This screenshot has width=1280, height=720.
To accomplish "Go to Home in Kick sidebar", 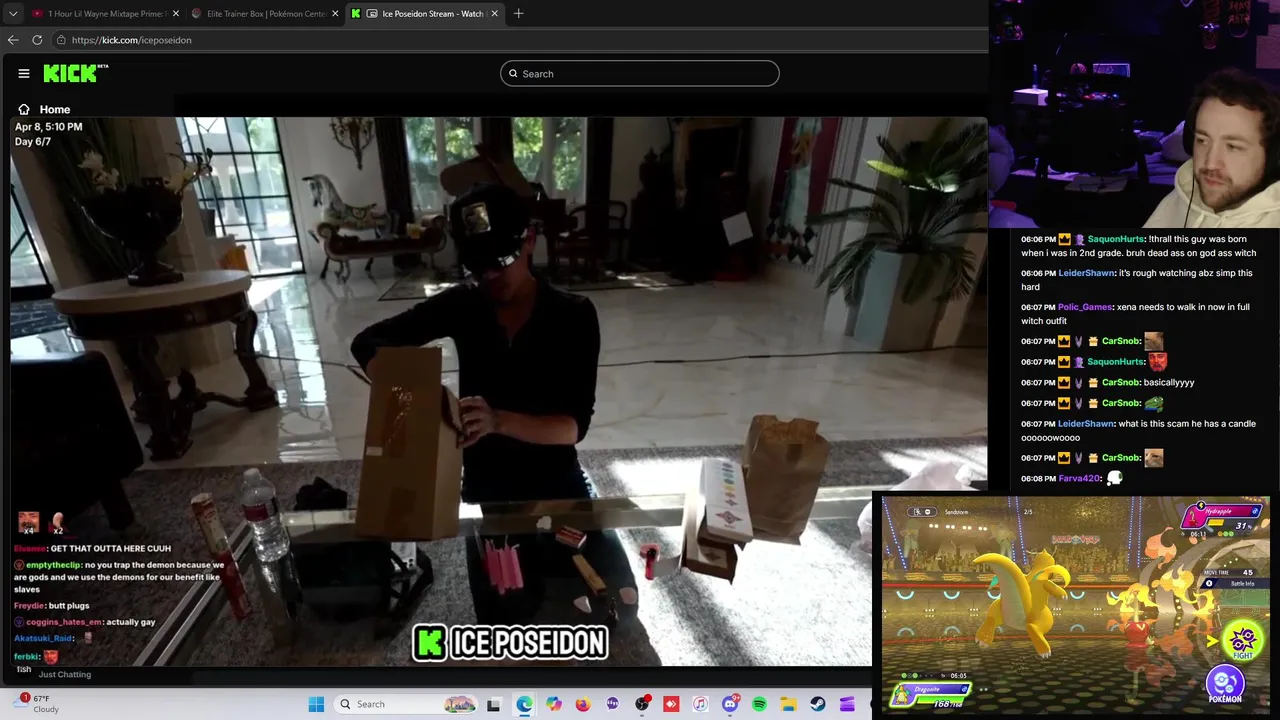I will (x=44, y=109).
